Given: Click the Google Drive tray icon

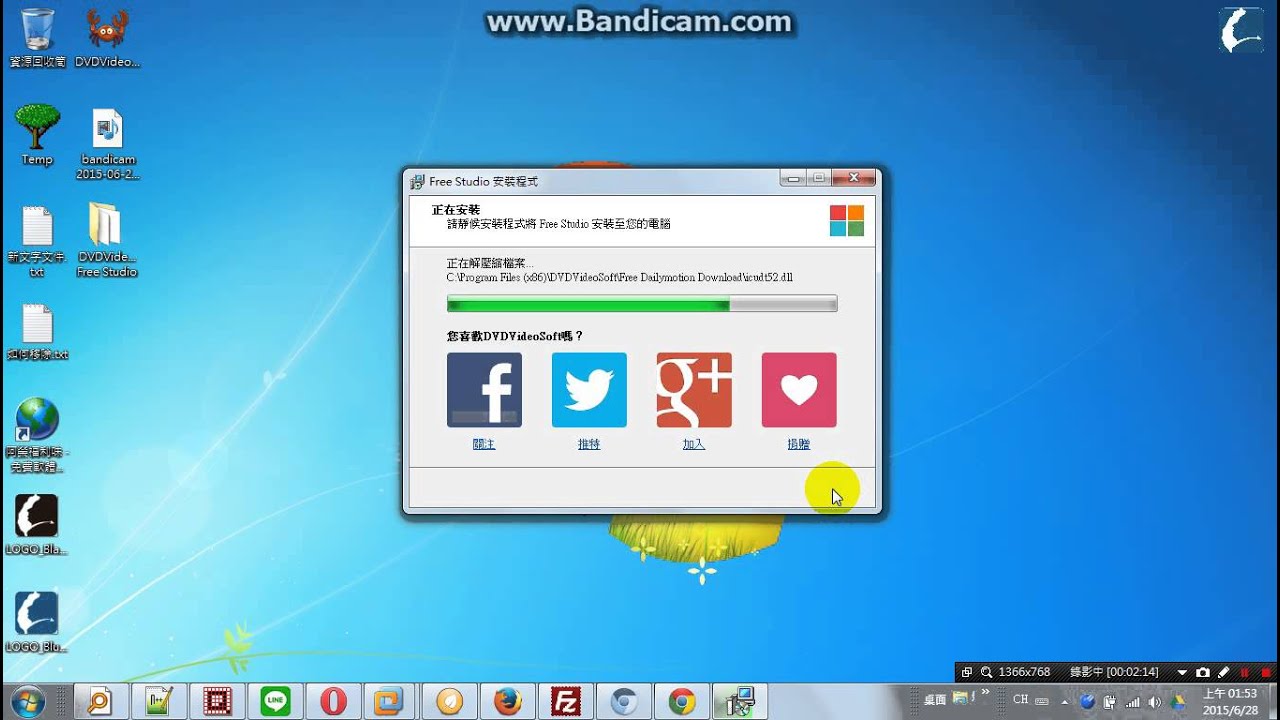Looking at the screenshot, I should pyautogui.click(x=1177, y=701).
